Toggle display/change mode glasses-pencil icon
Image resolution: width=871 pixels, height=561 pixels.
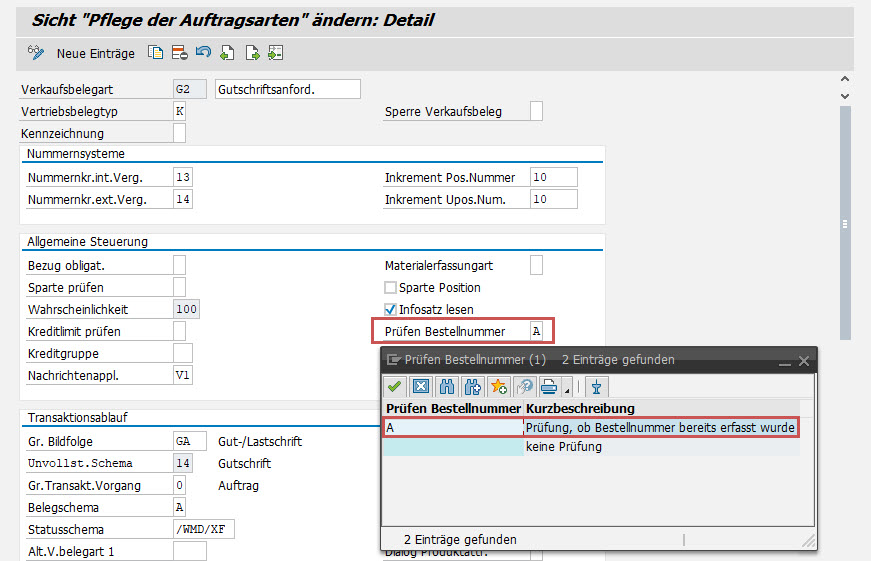[x=36, y=53]
